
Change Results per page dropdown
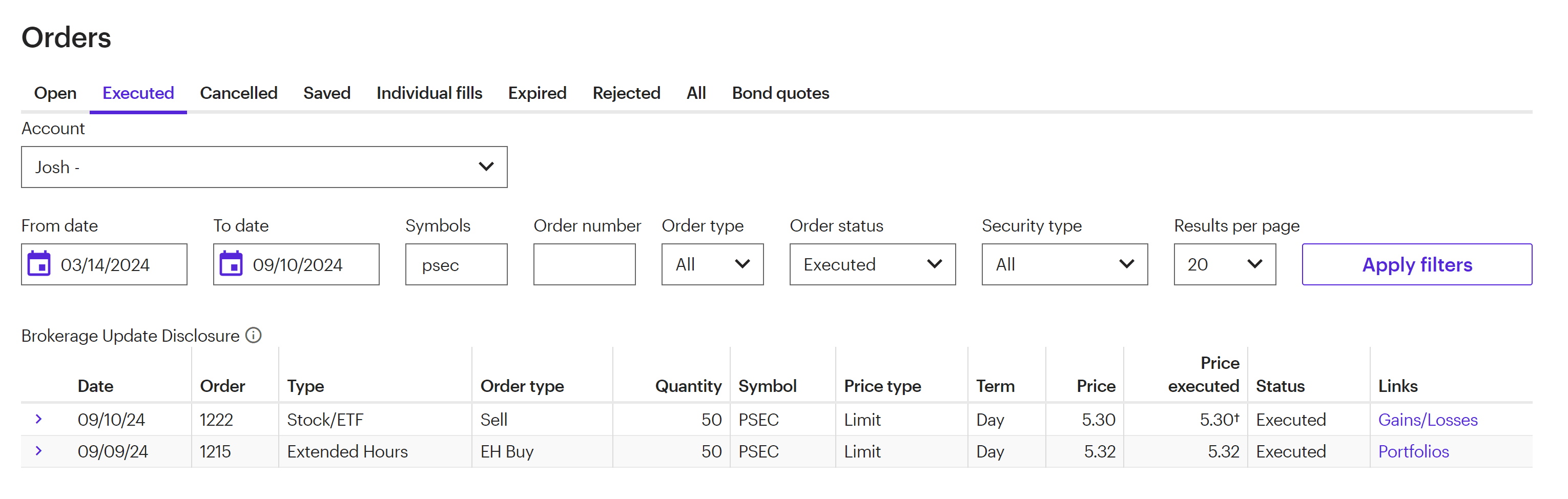click(x=1224, y=264)
